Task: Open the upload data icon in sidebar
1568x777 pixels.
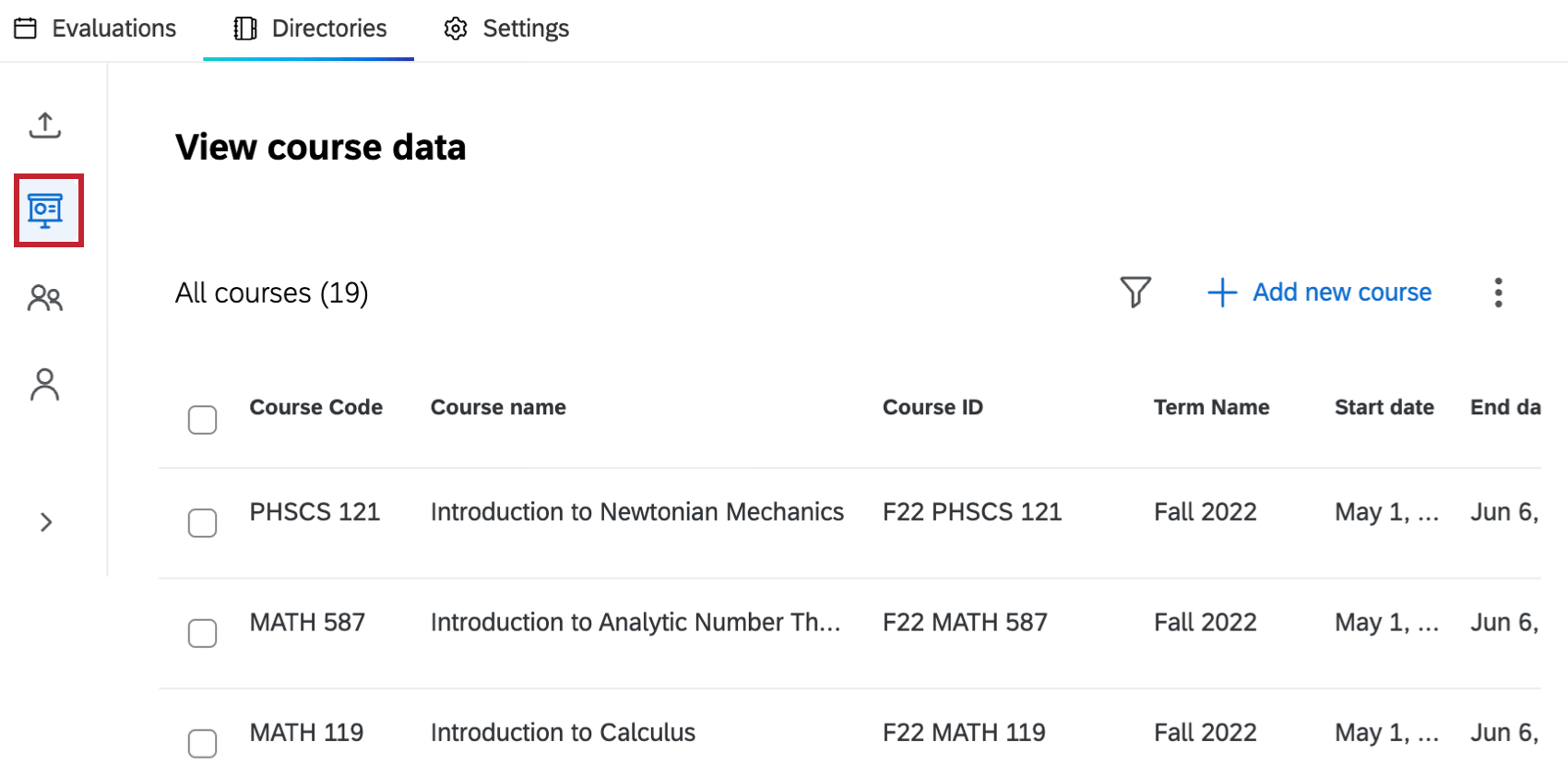Action: pos(44,126)
